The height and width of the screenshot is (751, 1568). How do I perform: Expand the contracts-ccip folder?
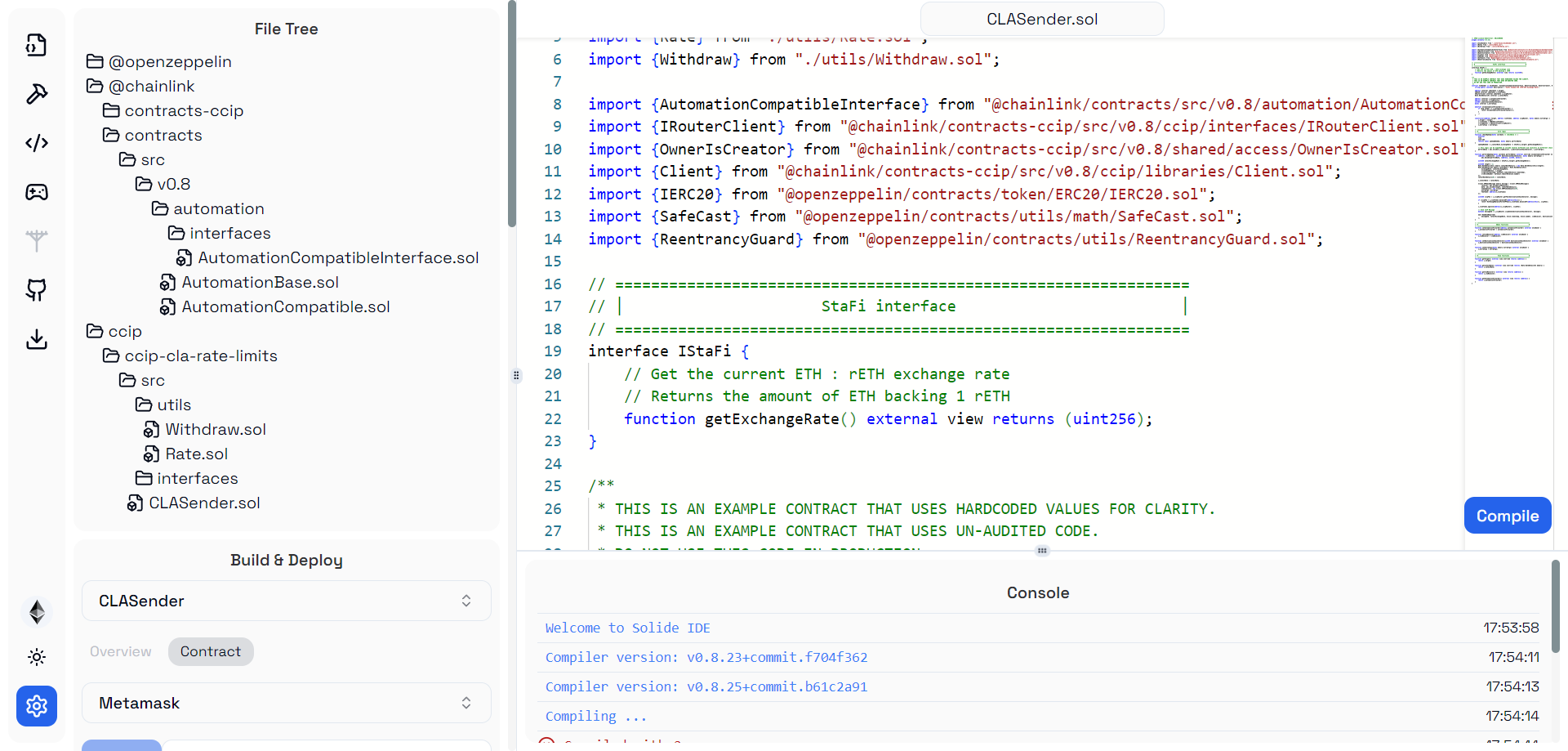(173, 110)
